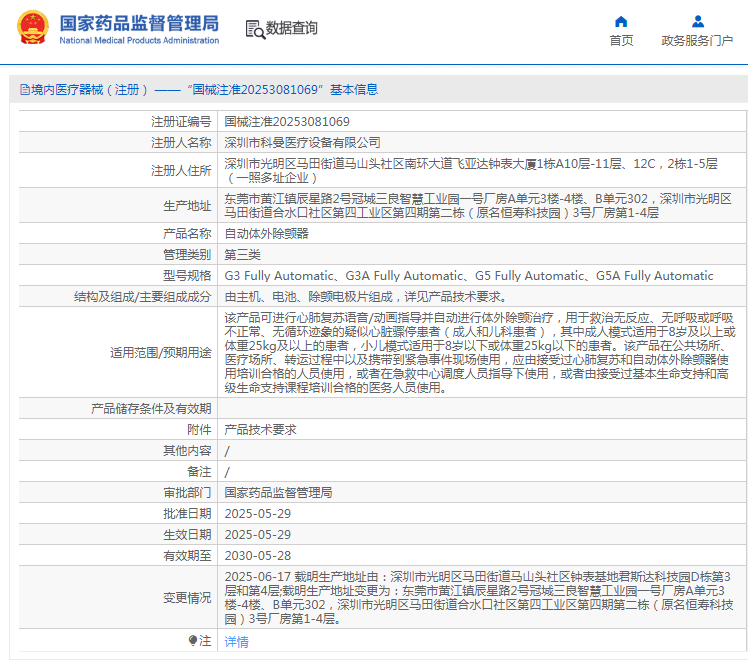This screenshot has width=748, height=661.
Task: Open the 数据查询 search icon
Action: point(255,29)
